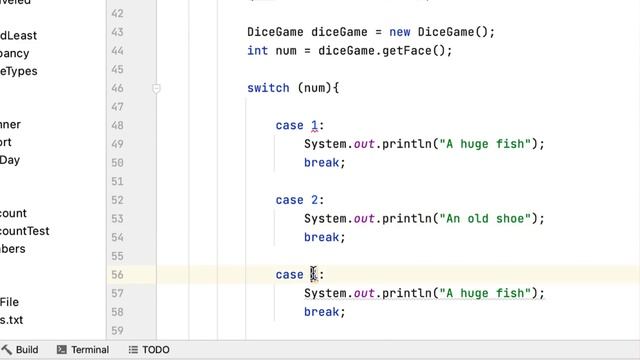Click the 'switch' keyword on line 46
The width and height of the screenshot is (640, 360).
click(268, 88)
